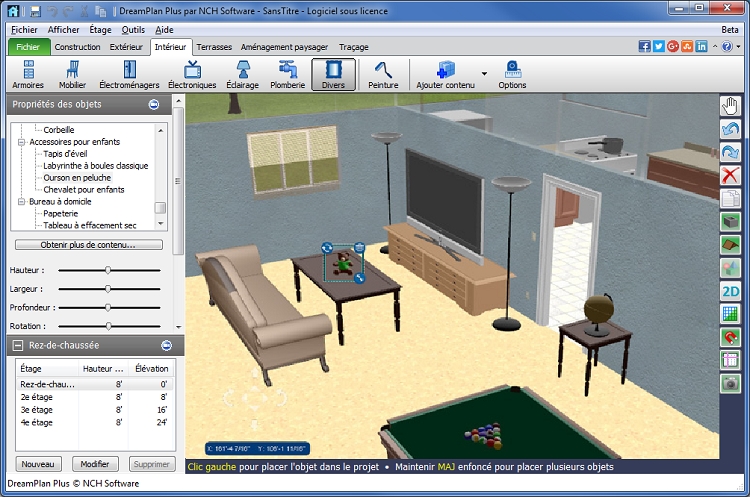The width and height of the screenshot is (750, 497).
Task: Click the red X delete tool
Action: (730, 175)
